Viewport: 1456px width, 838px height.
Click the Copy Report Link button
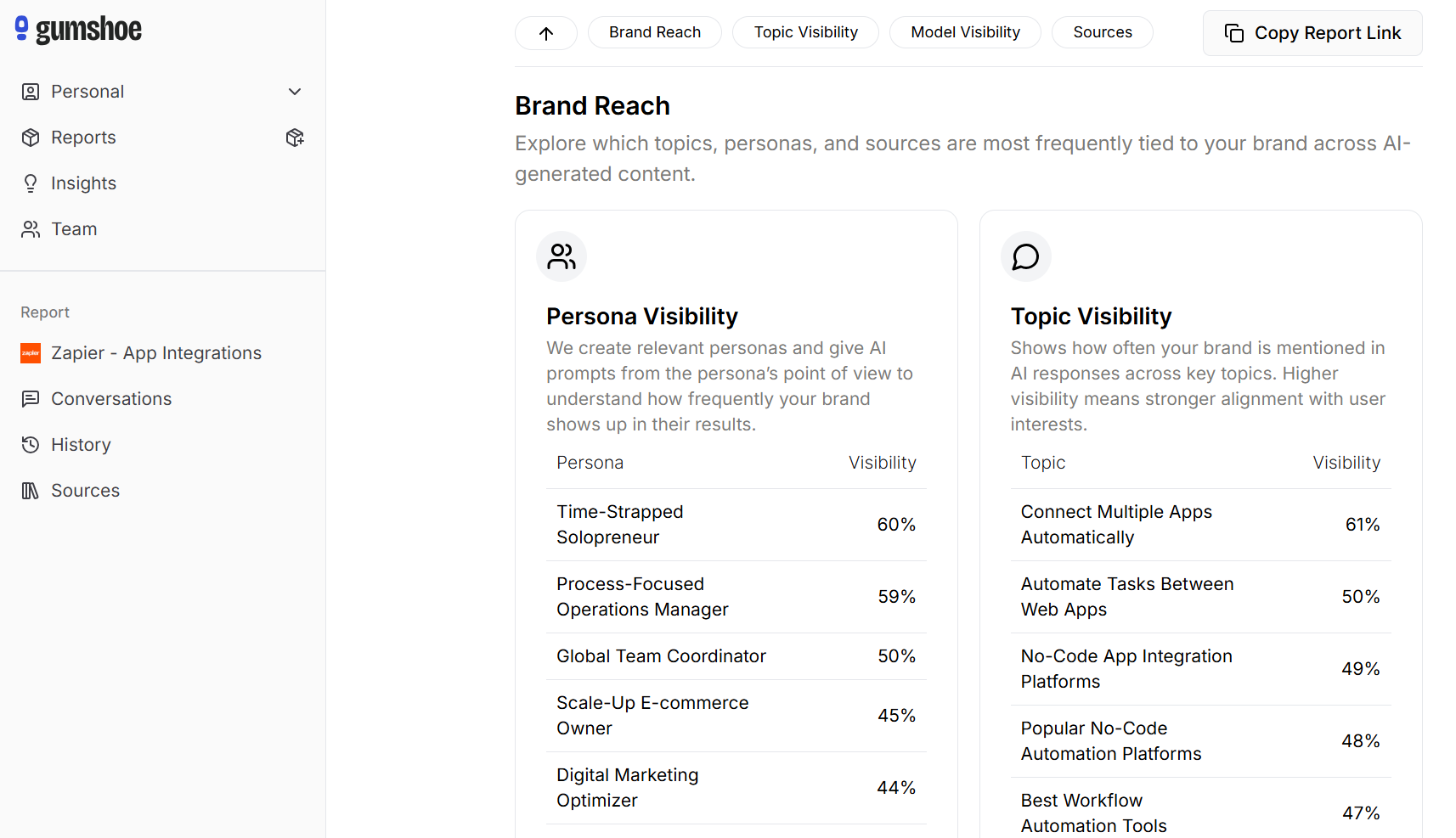(1312, 33)
